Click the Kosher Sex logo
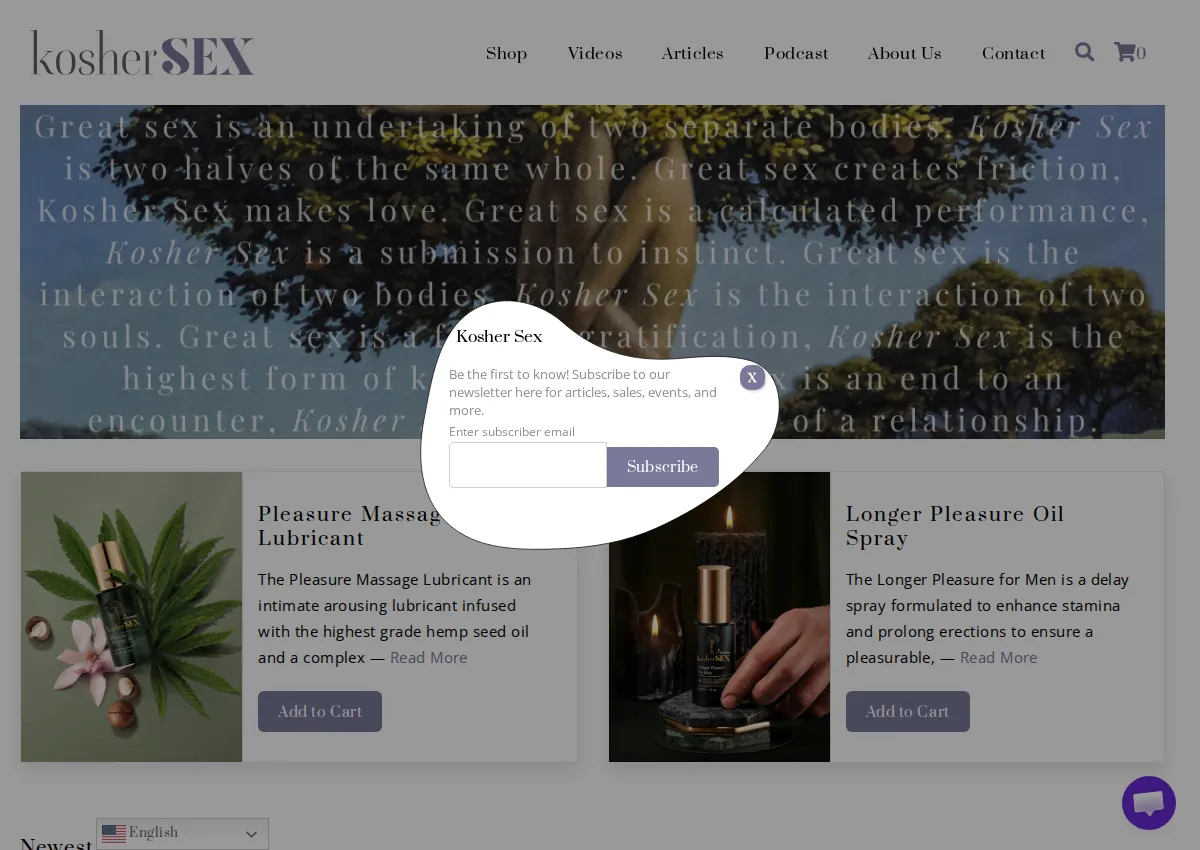The width and height of the screenshot is (1200, 850). (x=142, y=53)
